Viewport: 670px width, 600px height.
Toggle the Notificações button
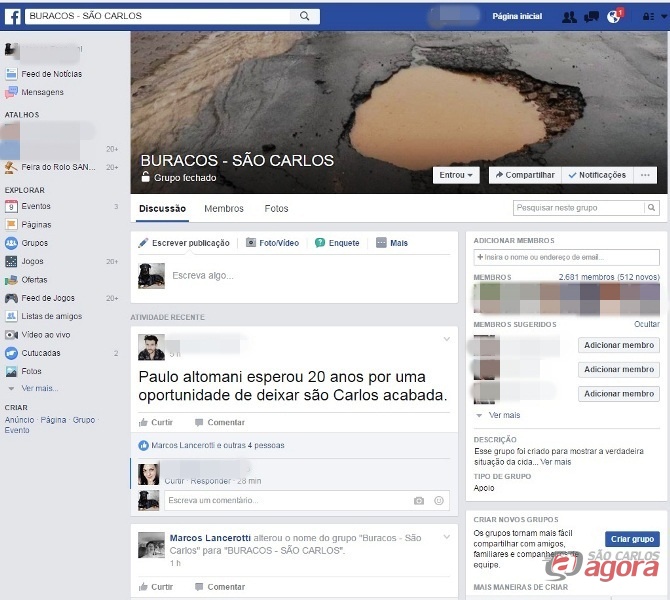[x=597, y=175]
